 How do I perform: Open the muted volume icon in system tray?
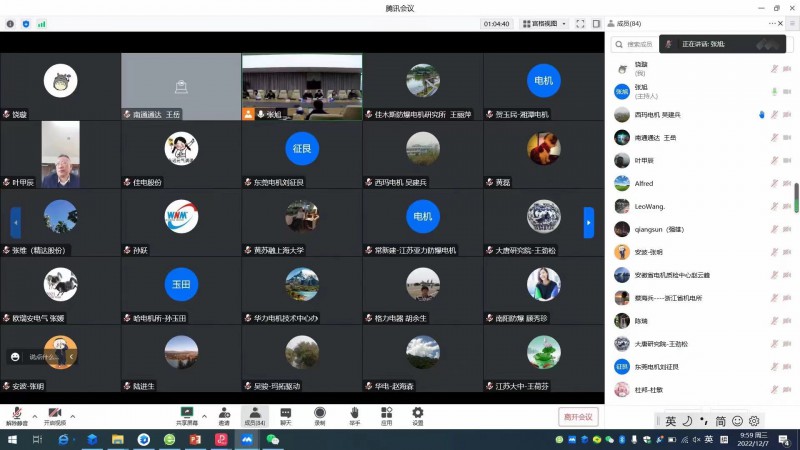(696, 439)
